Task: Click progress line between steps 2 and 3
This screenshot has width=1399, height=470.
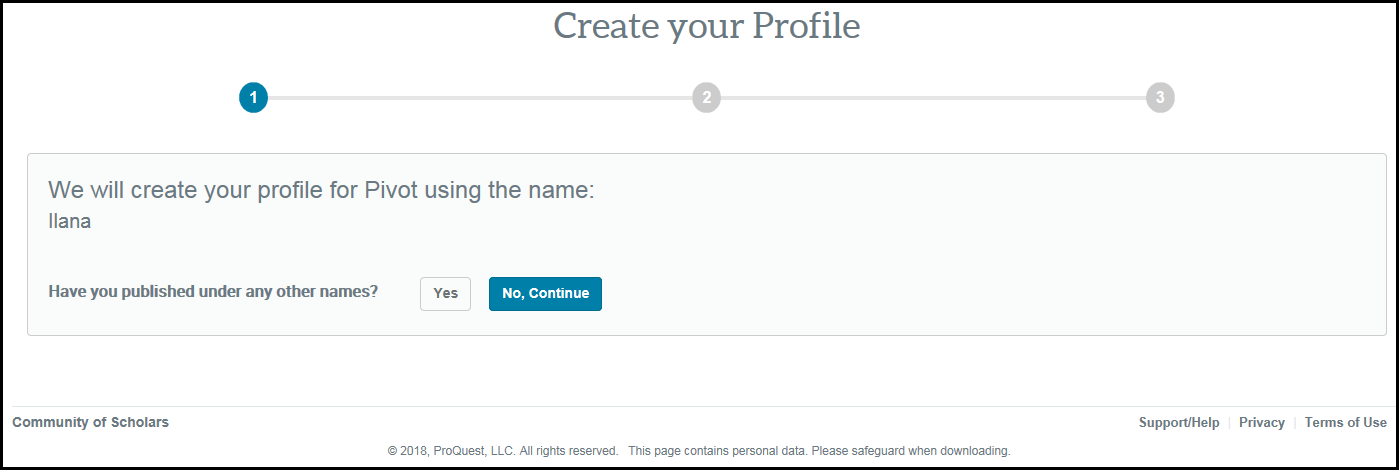Action: point(933,98)
